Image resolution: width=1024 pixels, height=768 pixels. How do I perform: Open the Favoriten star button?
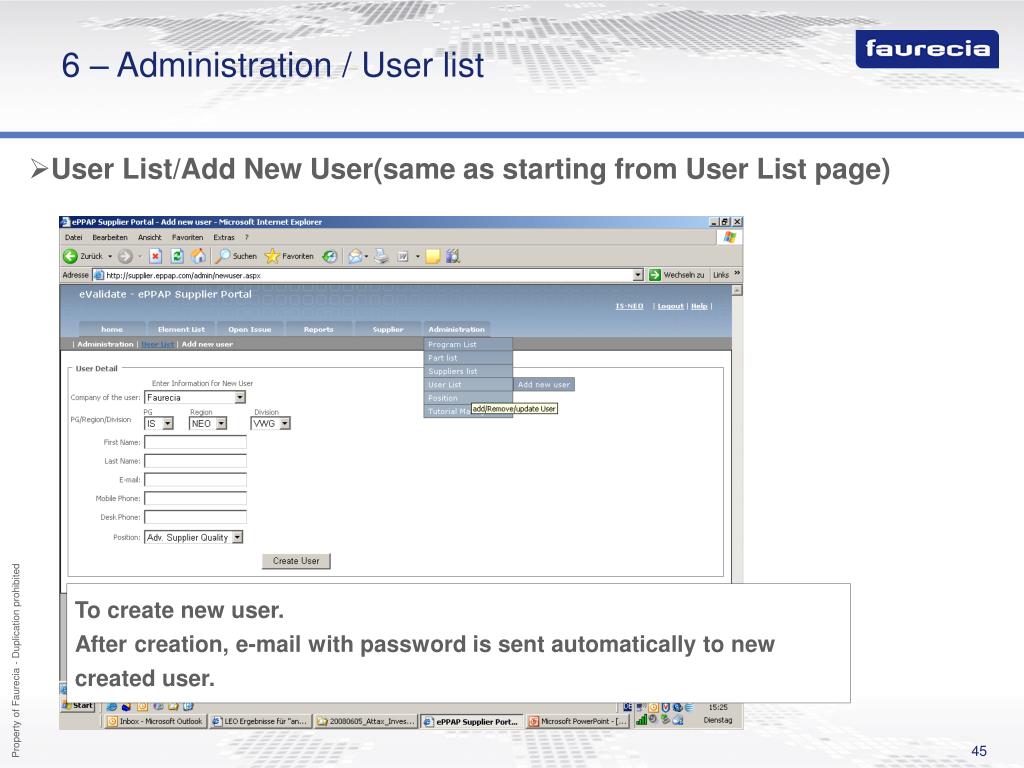(289, 256)
